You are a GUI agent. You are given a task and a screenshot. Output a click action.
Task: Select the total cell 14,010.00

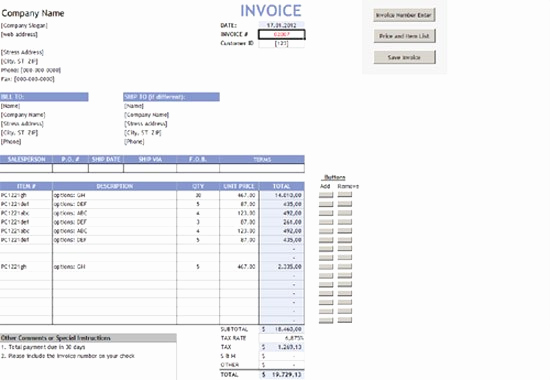[x=282, y=195]
